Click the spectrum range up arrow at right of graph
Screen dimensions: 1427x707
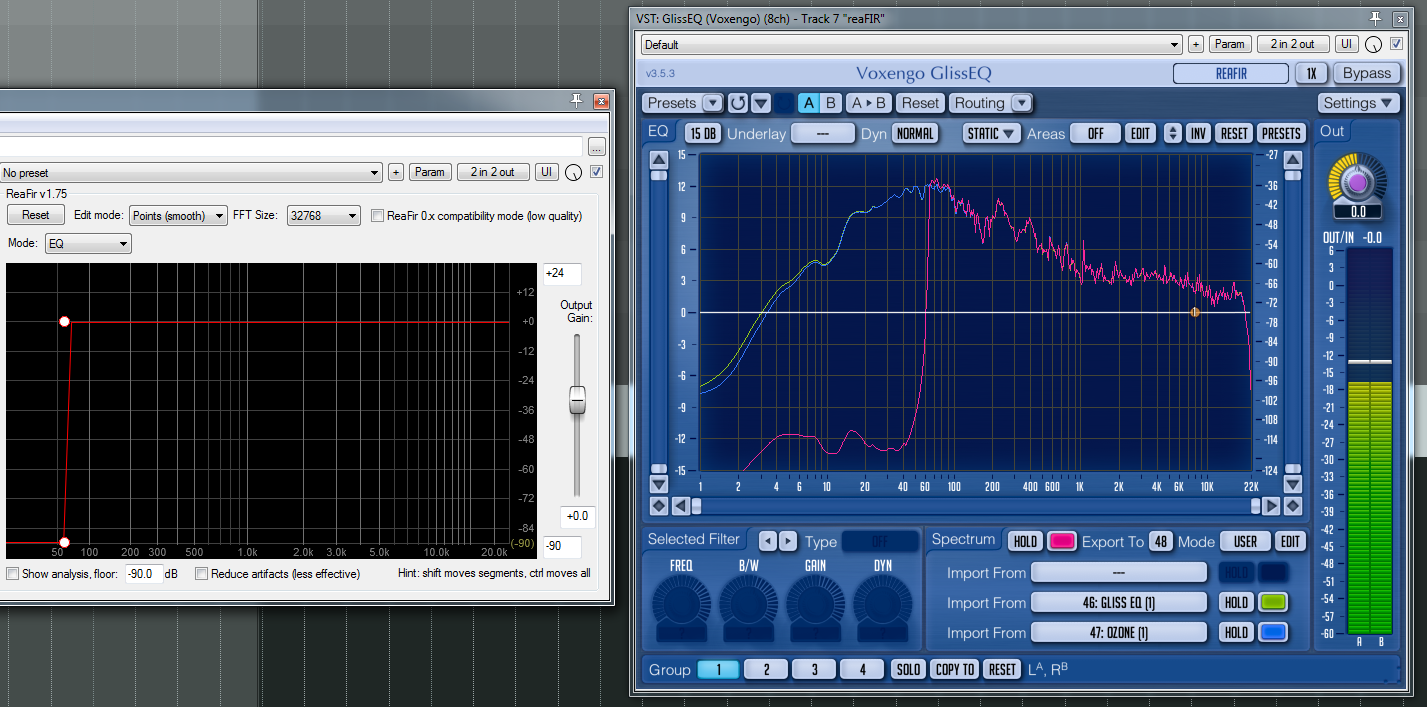pos(1293,160)
